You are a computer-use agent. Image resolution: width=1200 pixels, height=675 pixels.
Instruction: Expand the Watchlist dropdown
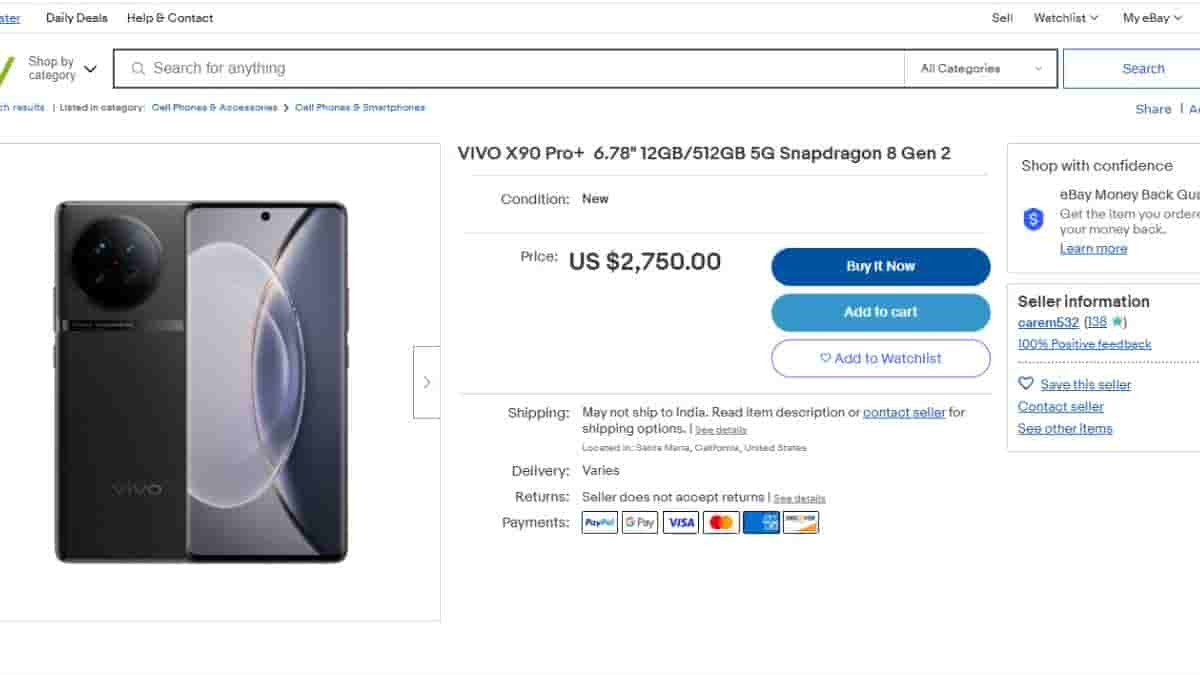1064,17
